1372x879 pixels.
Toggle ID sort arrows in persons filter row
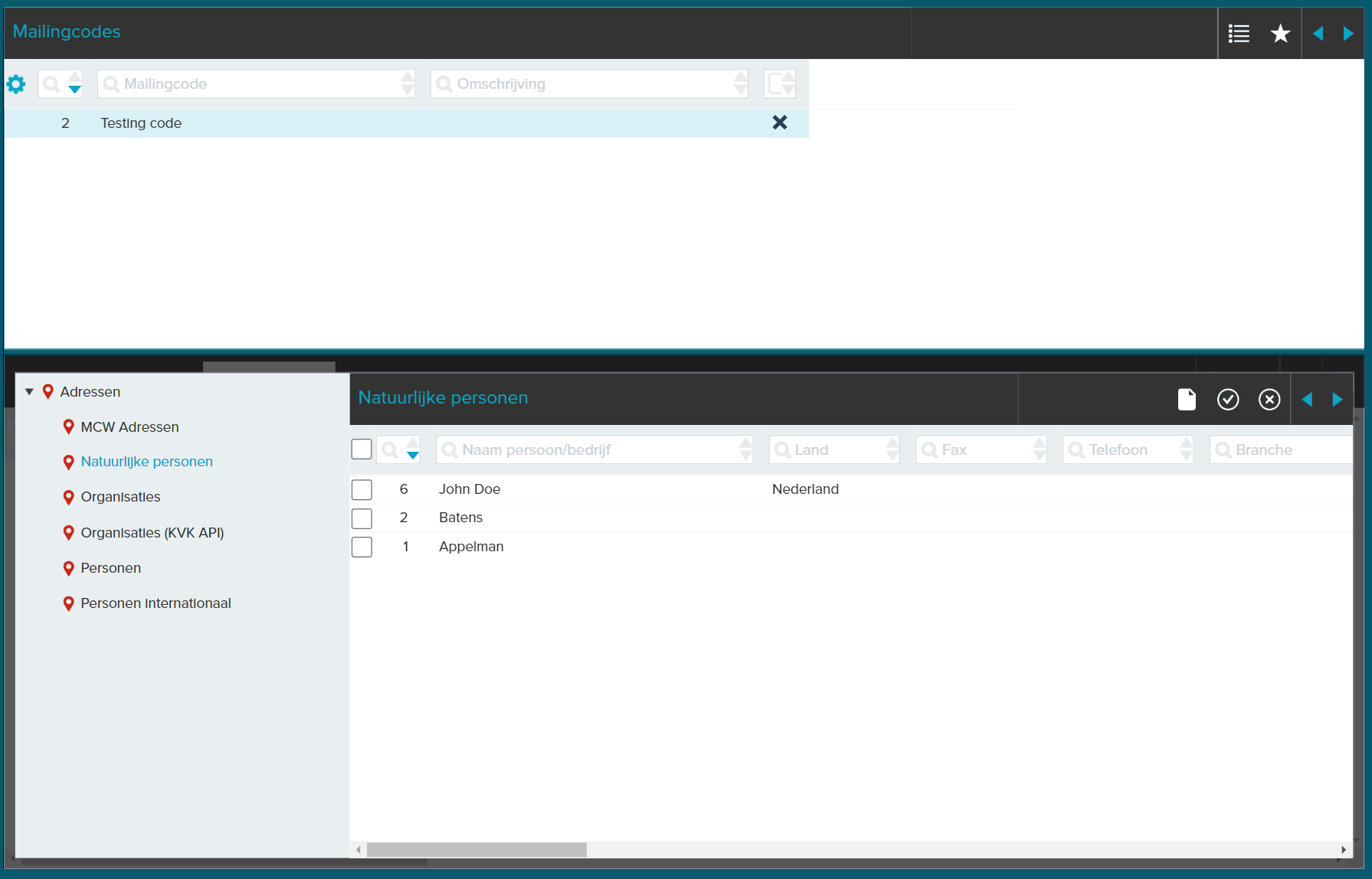pyautogui.click(x=413, y=449)
